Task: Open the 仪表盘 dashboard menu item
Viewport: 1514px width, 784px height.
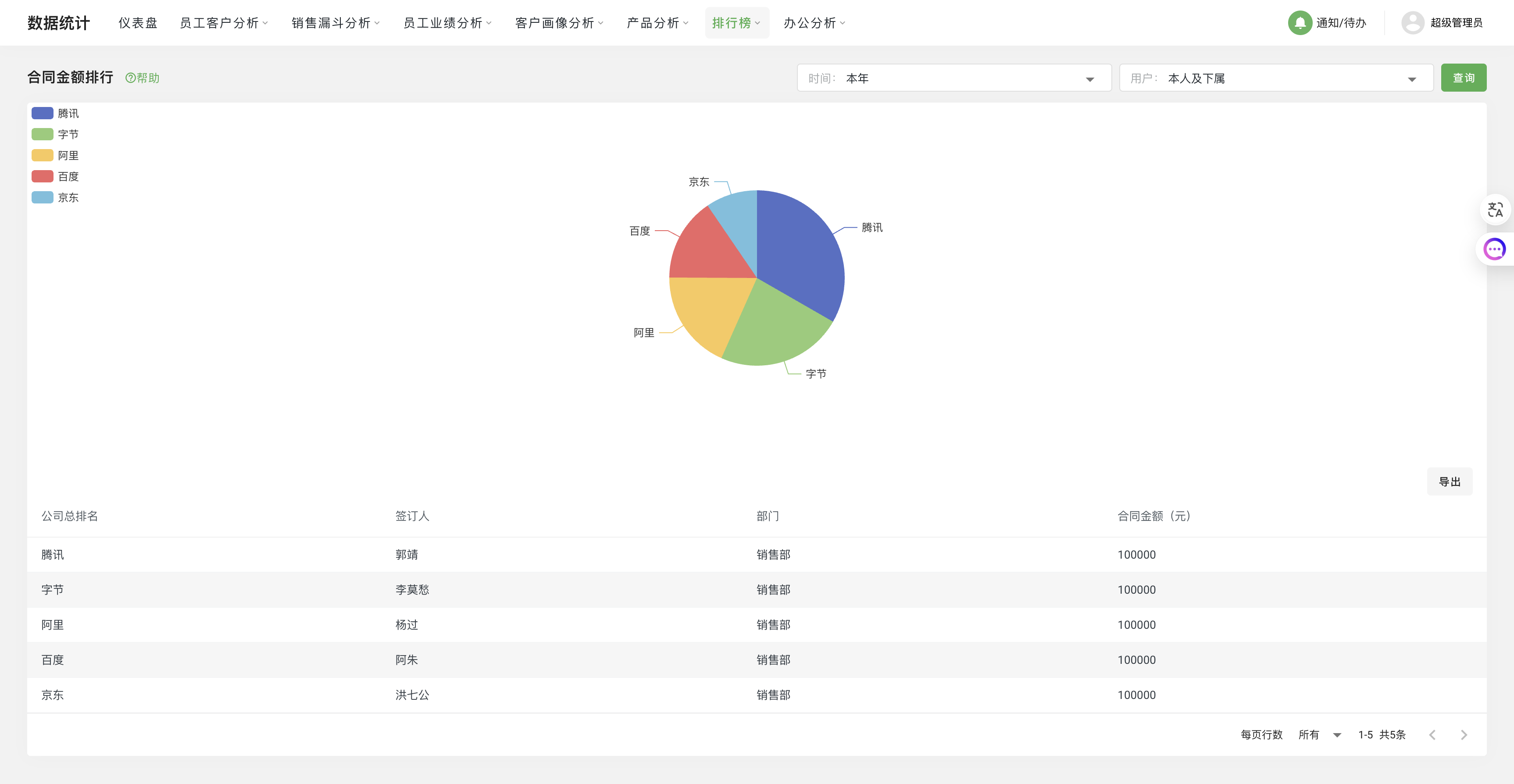Action: tap(138, 23)
